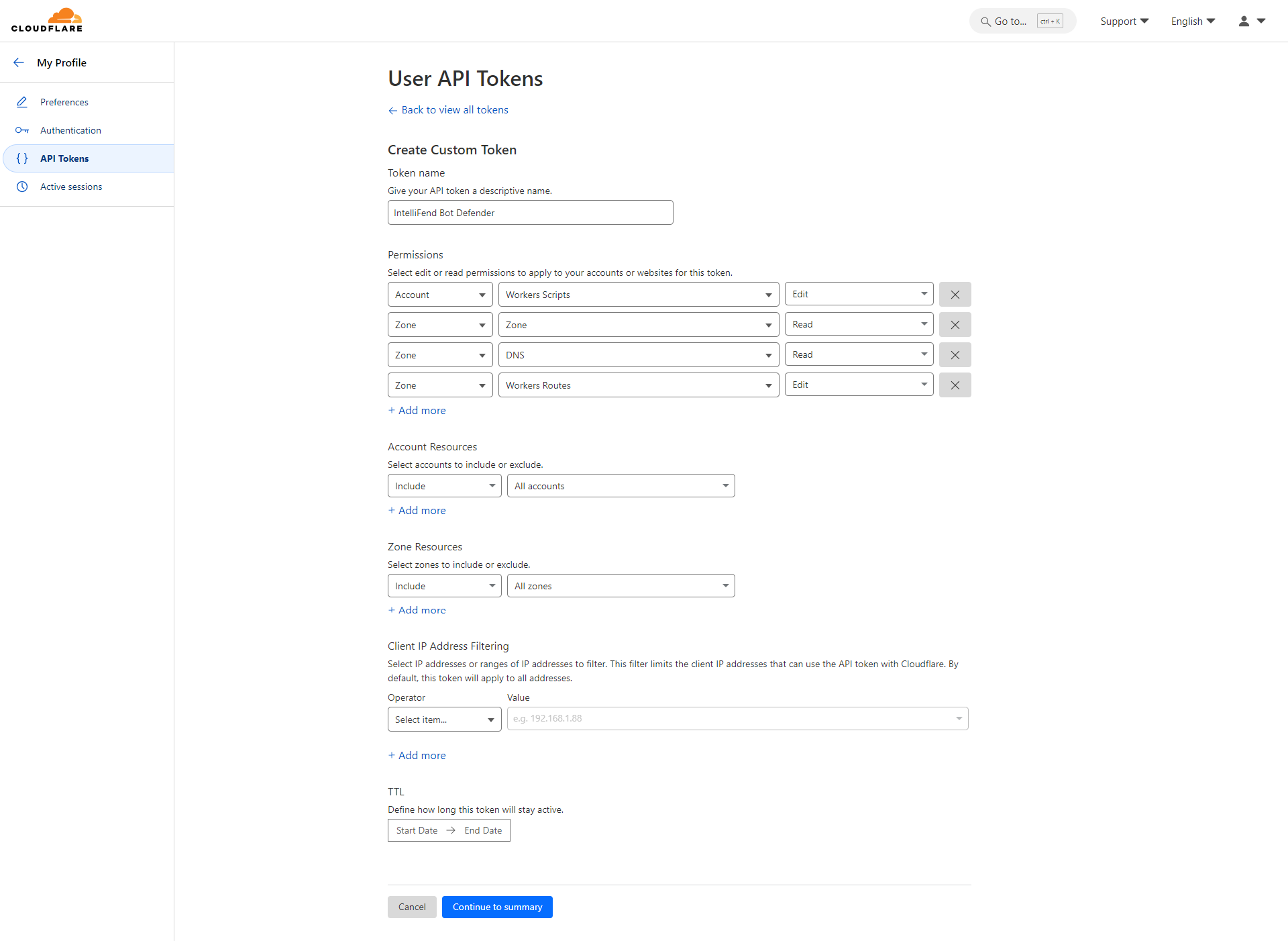Click Add more under Zone Resources

[417, 610]
